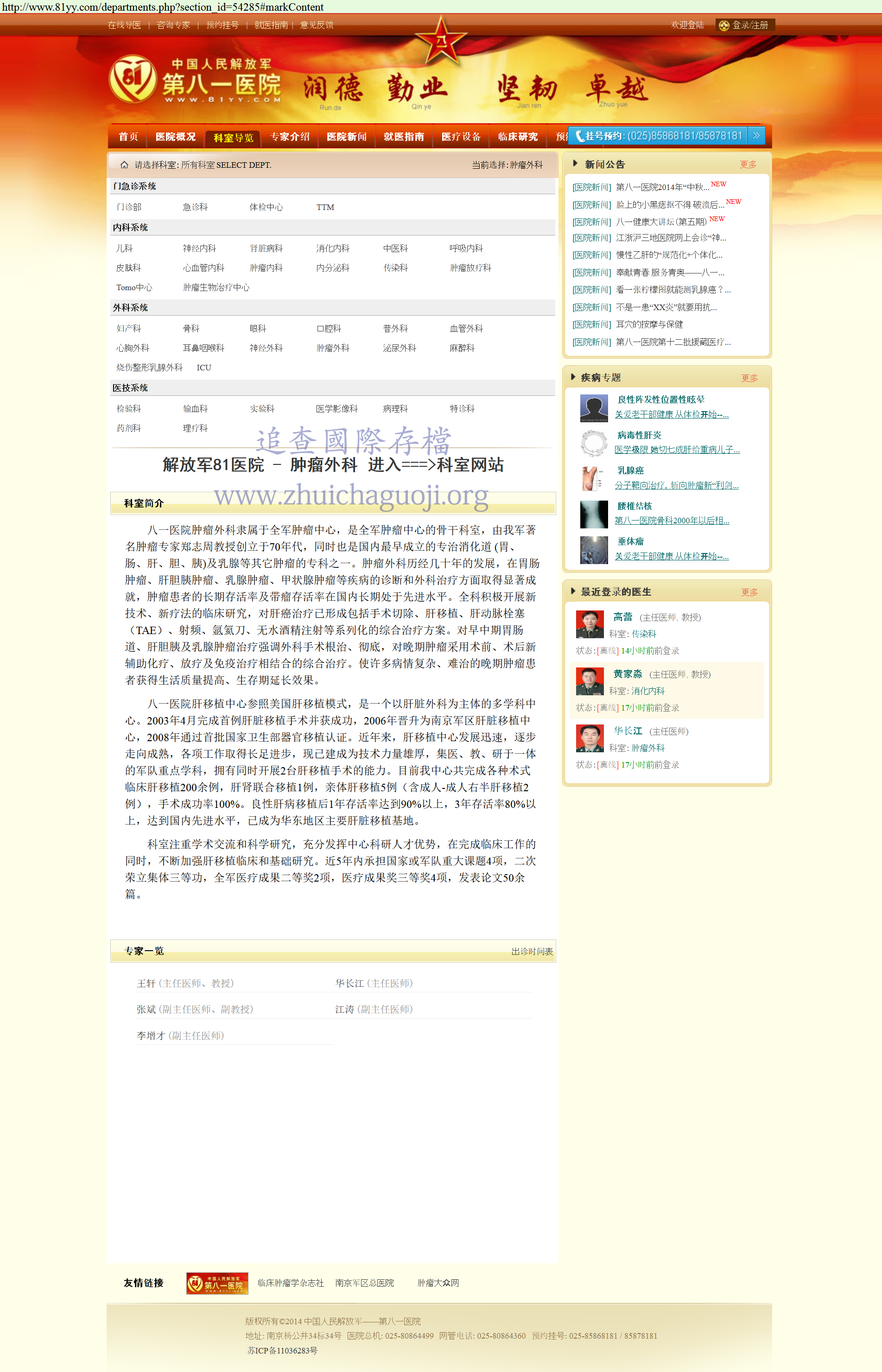Click the home icon beside department selector
The image size is (882, 1372).
coord(124,165)
